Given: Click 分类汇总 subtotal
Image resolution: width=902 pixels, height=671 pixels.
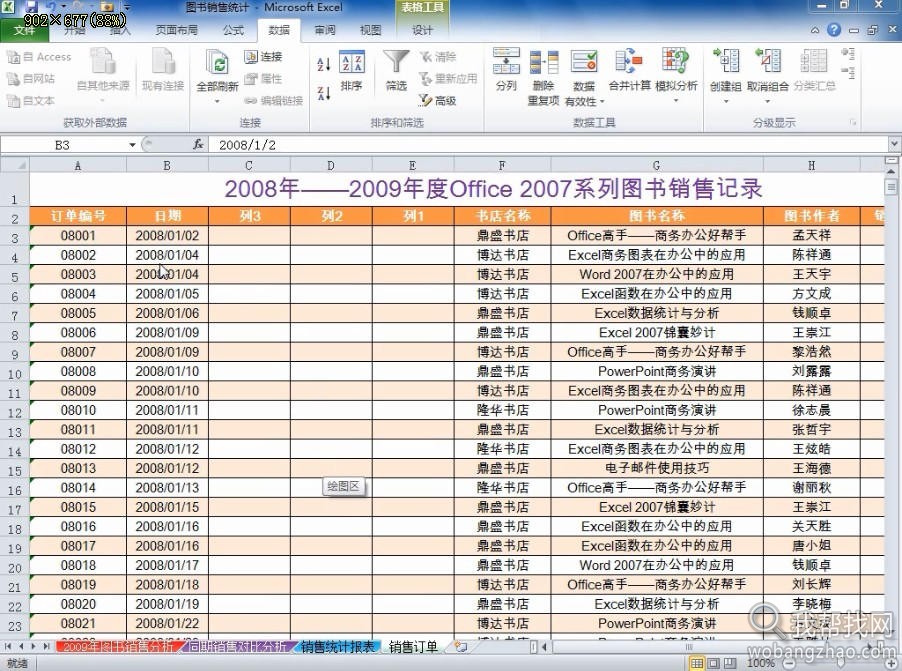Looking at the screenshot, I should [815, 70].
